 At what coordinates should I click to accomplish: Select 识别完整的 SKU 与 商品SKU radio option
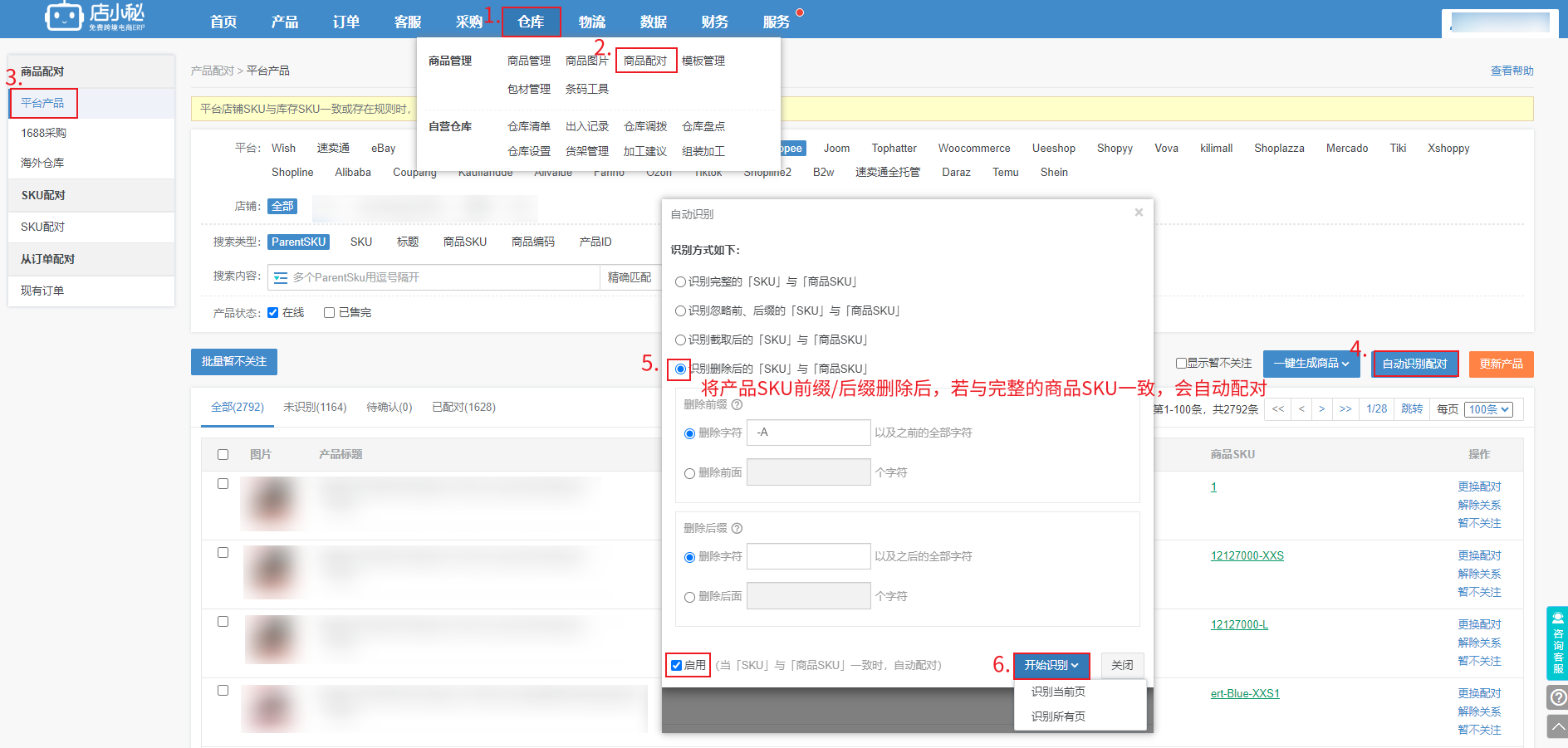680,282
